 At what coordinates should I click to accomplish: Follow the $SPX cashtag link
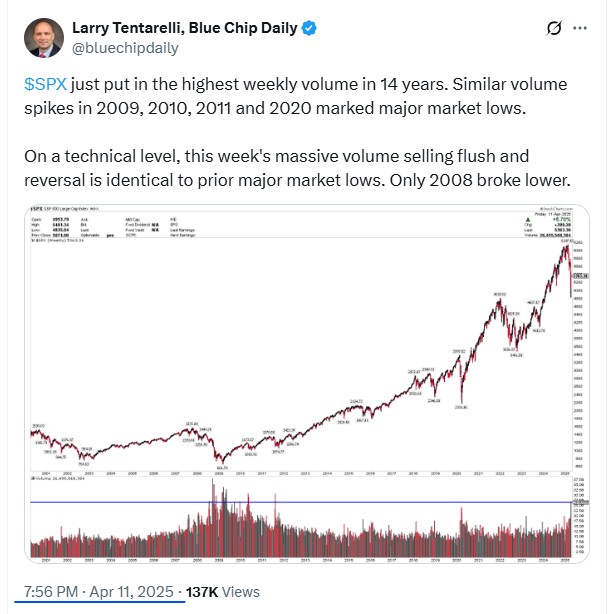(x=45, y=85)
